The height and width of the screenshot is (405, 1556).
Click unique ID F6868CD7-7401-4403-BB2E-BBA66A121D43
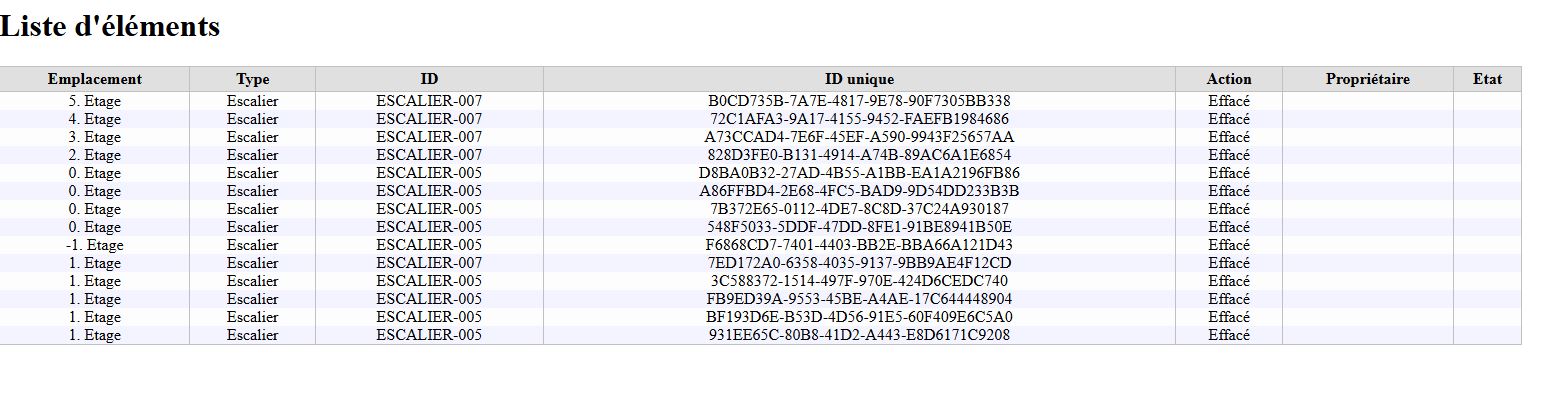point(859,245)
